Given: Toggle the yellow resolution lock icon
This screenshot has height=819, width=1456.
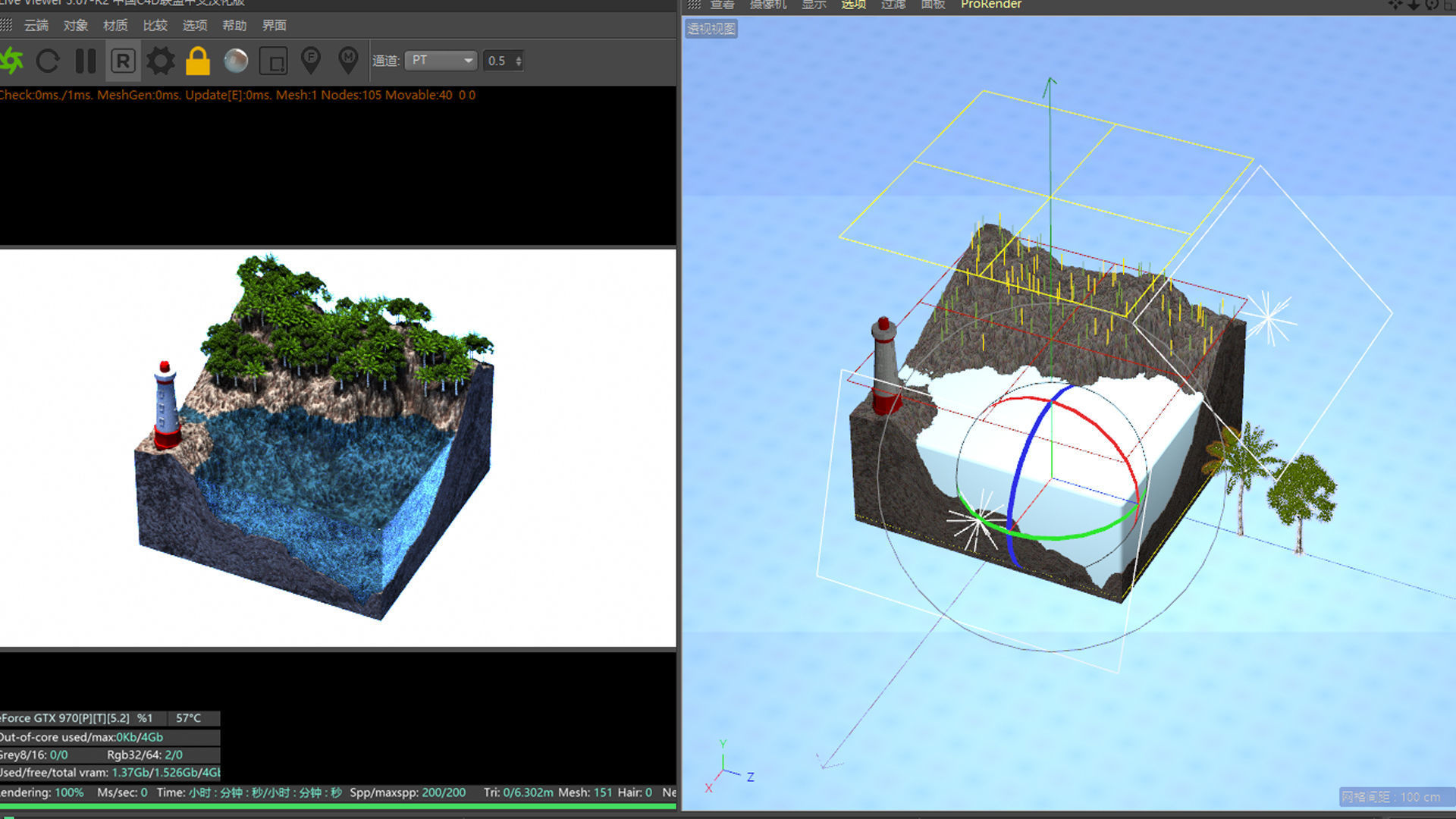Looking at the screenshot, I should [198, 61].
